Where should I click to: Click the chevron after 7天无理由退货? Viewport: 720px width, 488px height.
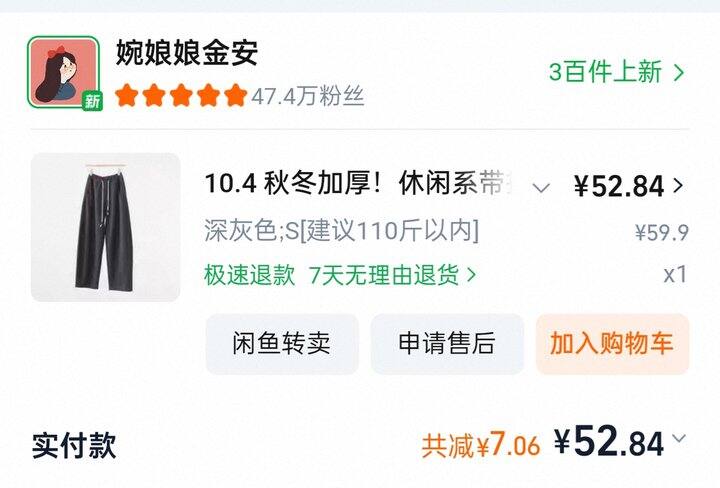[471, 275]
